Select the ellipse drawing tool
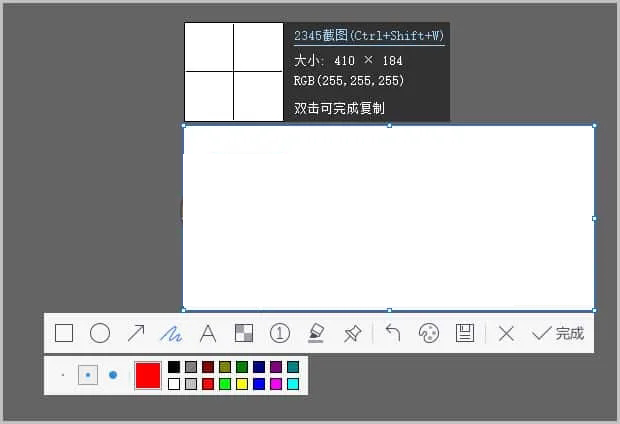This screenshot has height=424, width=620. coord(100,333)
